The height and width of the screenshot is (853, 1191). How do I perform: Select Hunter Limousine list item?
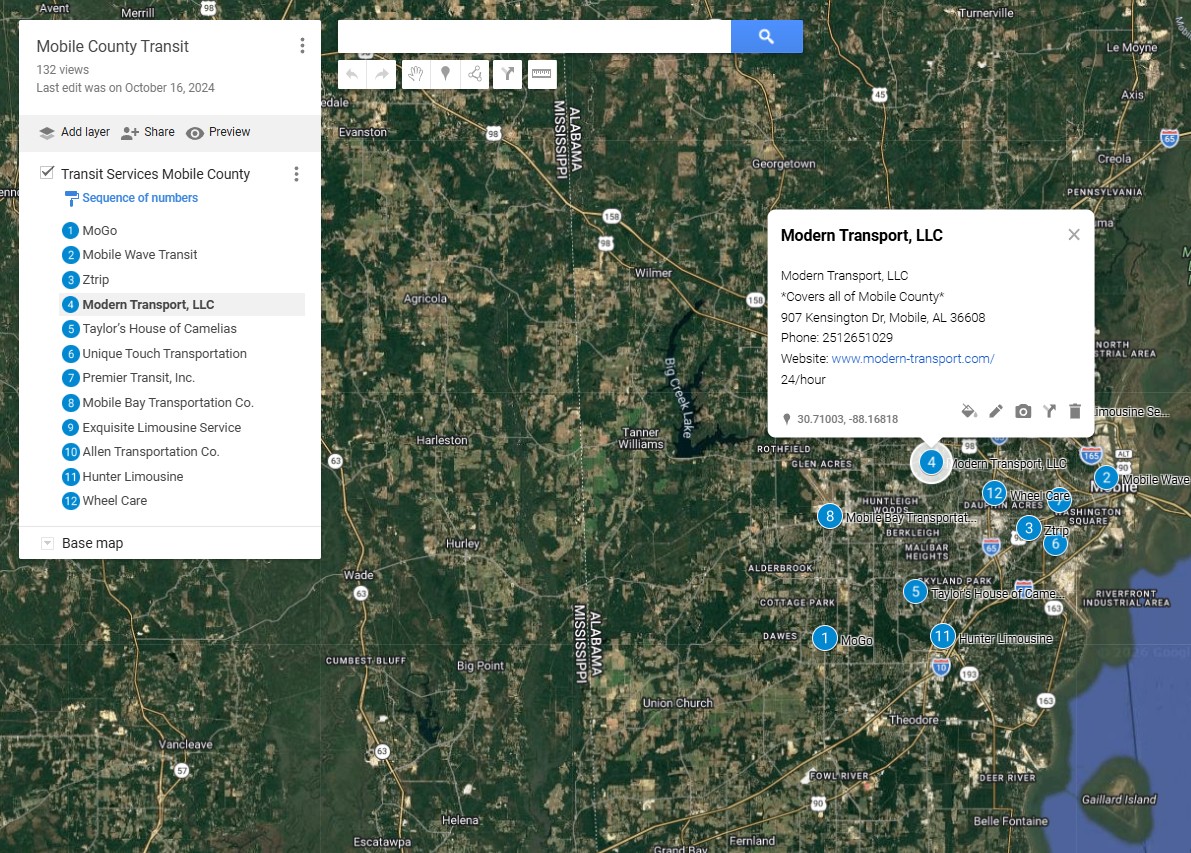(x=182, y=476)
